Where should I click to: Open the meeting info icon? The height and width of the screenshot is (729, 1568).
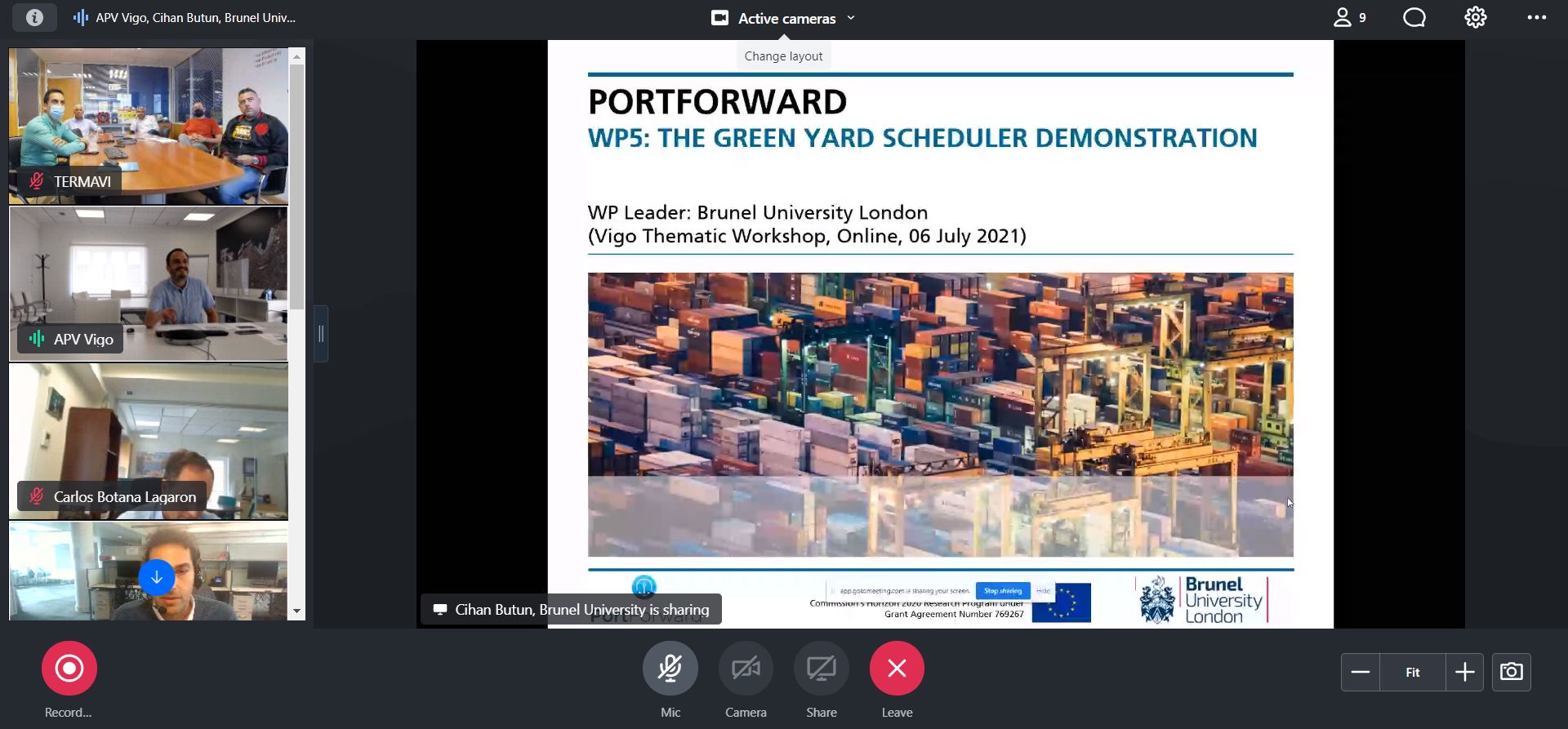pos(34,17)
